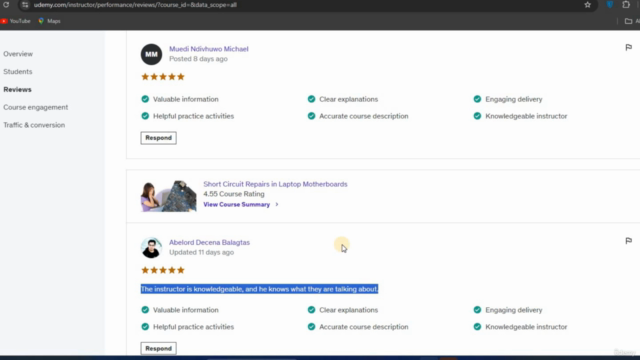This screenshot has height=360, width=640.
Task: Click 'Posted 8 days ago' text
Action: click(x=198, y=59)
